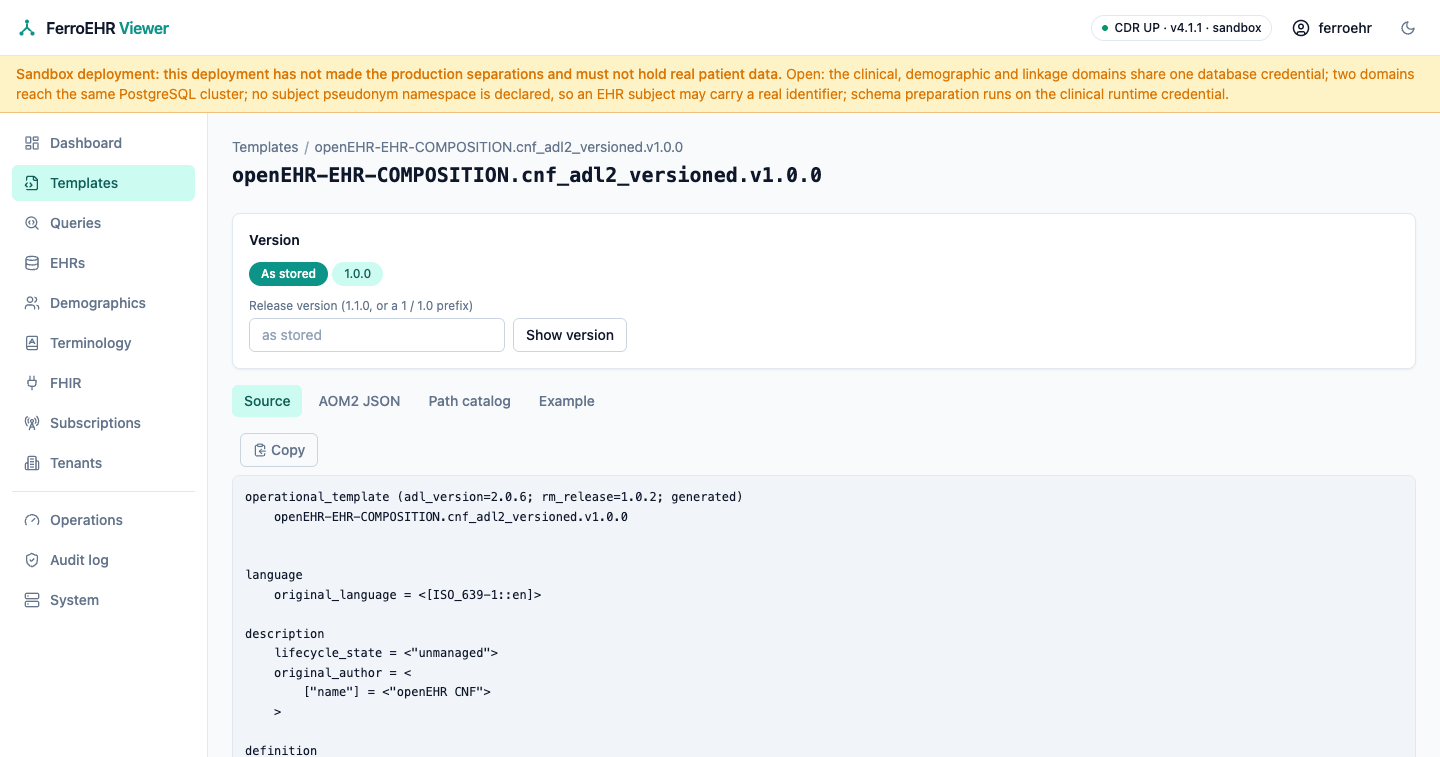This screenshot has width=1440, height=757.
Task: Click the Terminology book icon
Action: pyautogui.click(x=32, y=343)
